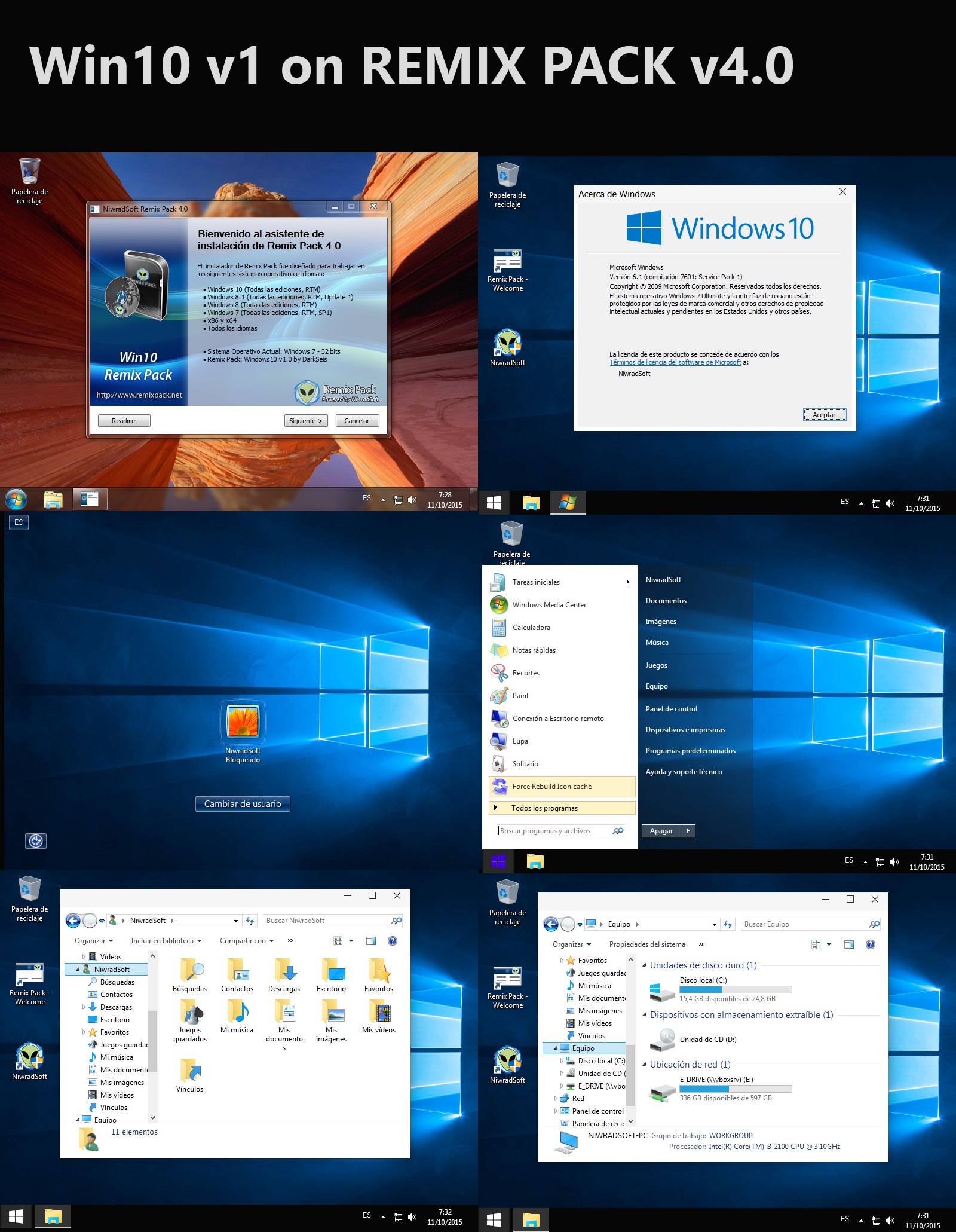Viewport: 956px width, 1232px height.
Task: Click the blue Help icon in the Explorer toolbar
Action: tap(393, 940)
